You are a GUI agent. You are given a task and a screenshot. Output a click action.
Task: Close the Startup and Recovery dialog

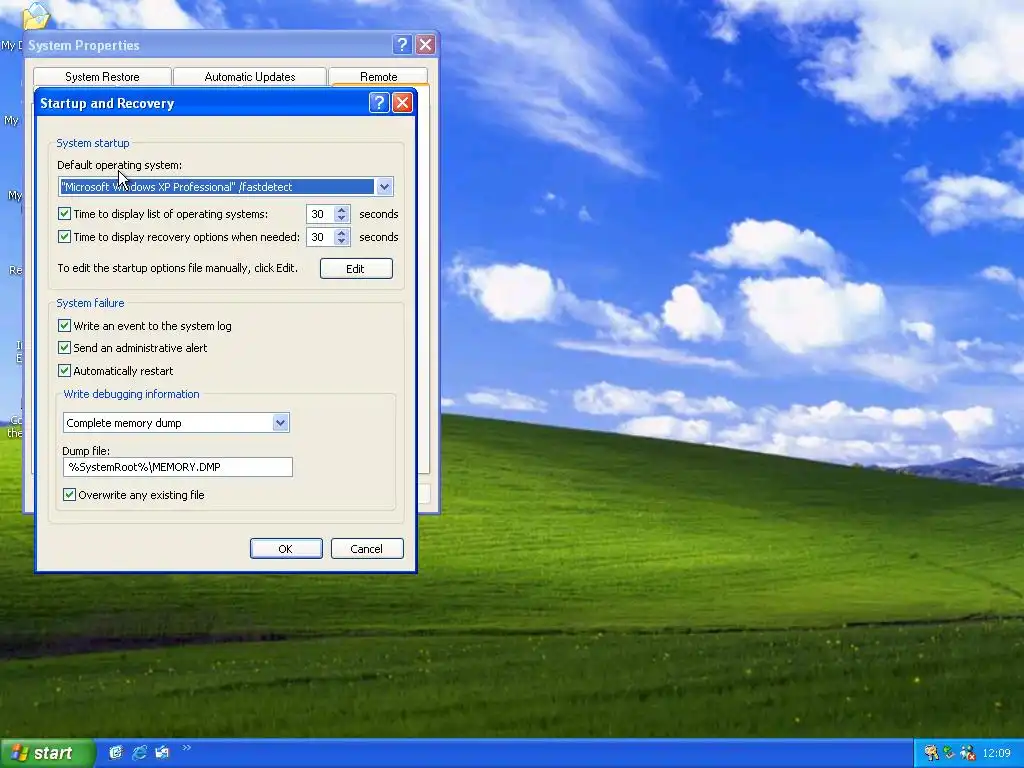(x=402, y=103)
